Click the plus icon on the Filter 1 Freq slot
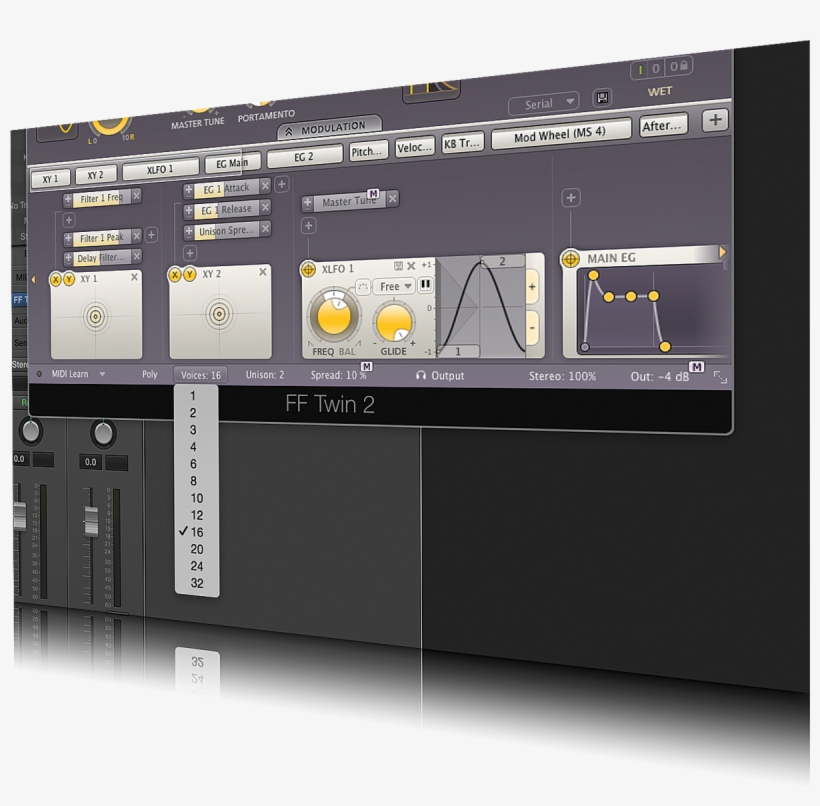This screenshot has height=806, width=820. (x=68, y=199)
